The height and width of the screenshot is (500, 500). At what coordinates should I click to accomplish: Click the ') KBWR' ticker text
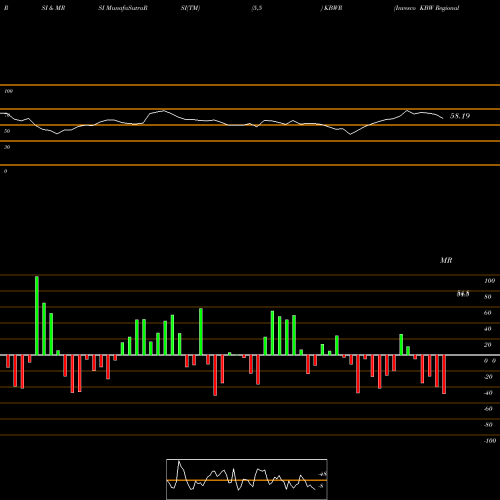[331, 8]
